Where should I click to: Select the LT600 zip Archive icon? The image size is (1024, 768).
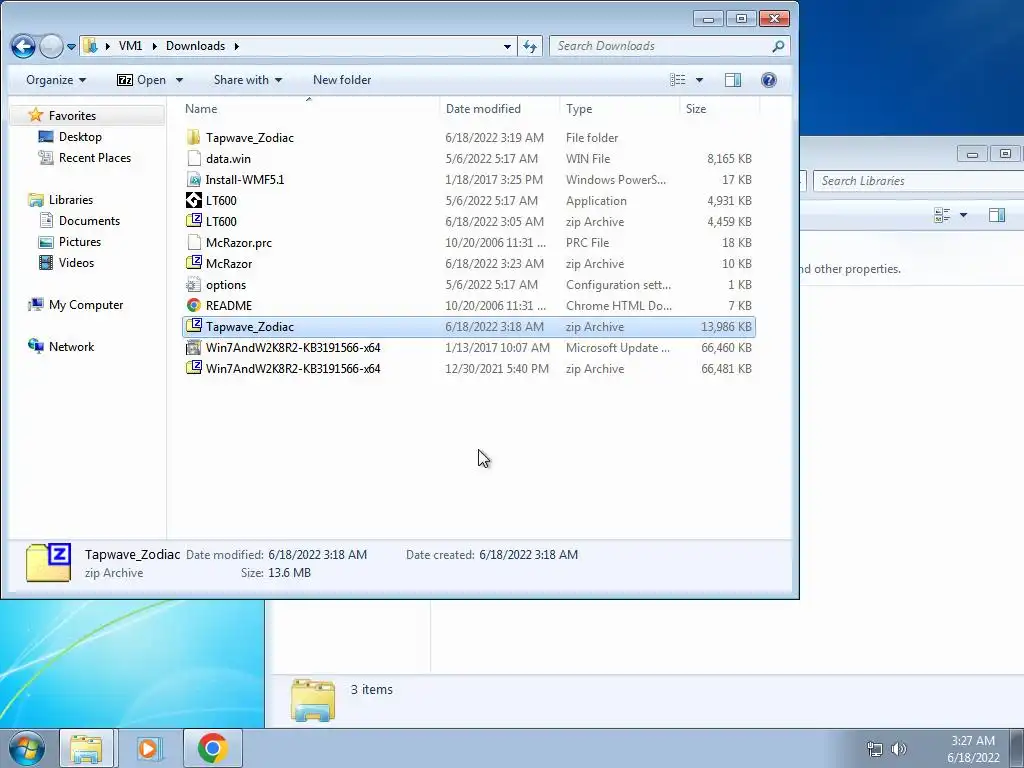point(193,221)
